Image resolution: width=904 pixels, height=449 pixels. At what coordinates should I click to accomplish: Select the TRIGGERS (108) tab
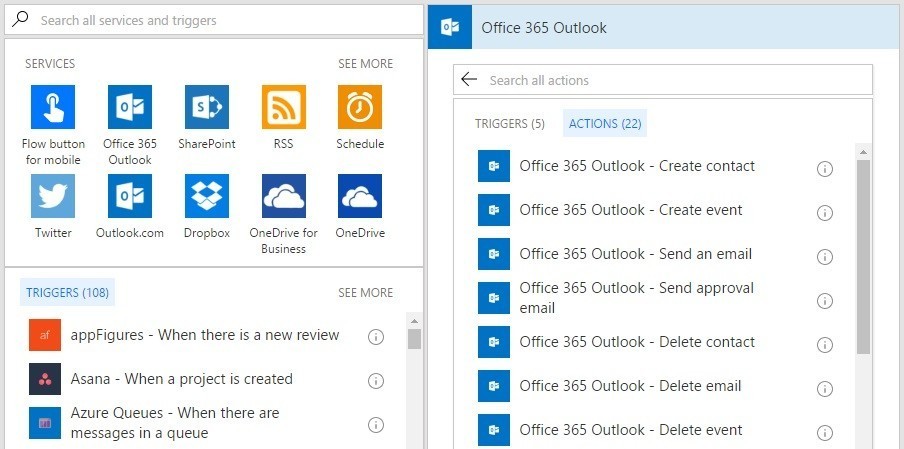[67, 292]
